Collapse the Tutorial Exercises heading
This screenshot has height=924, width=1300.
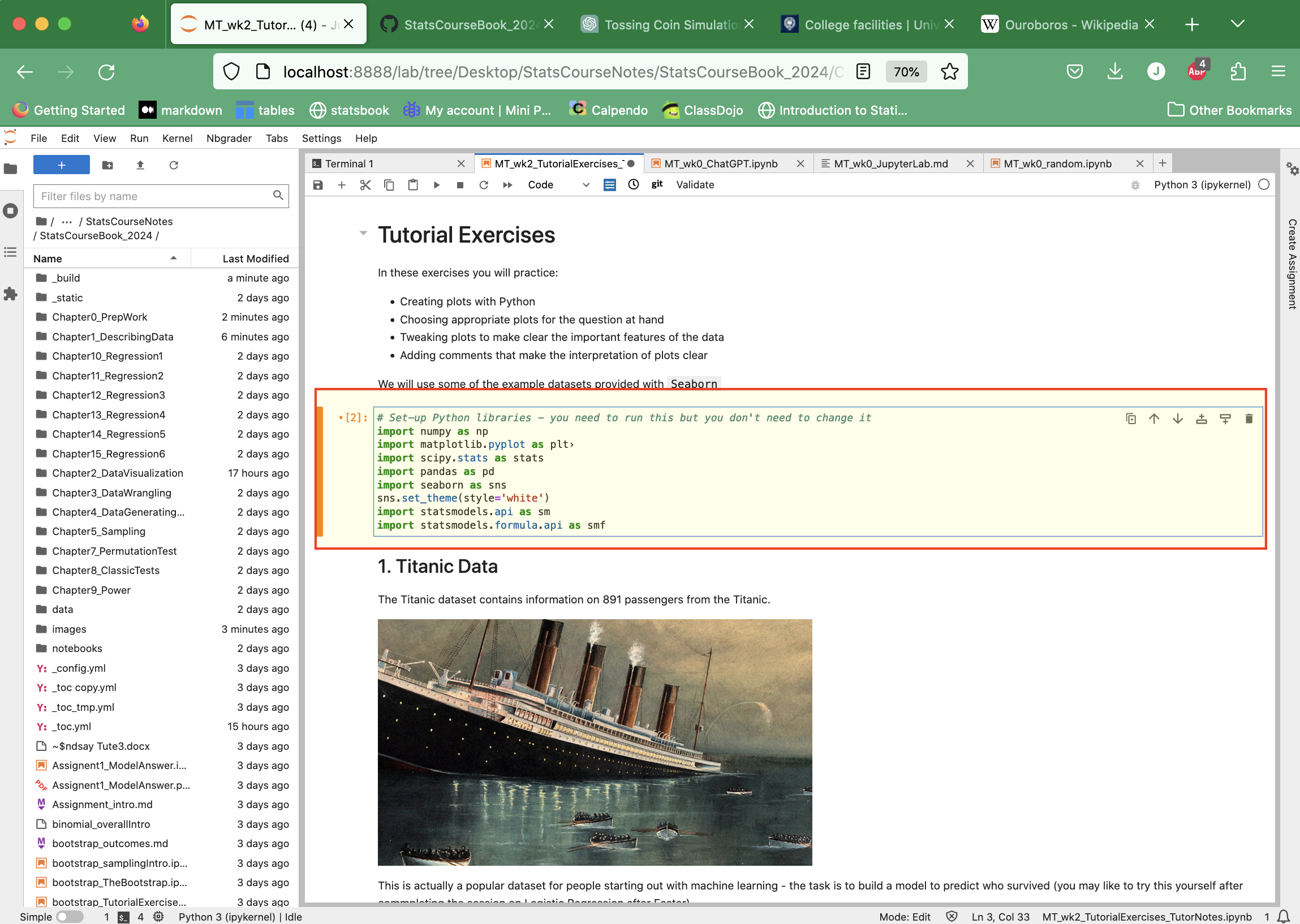tap(363, 234)
